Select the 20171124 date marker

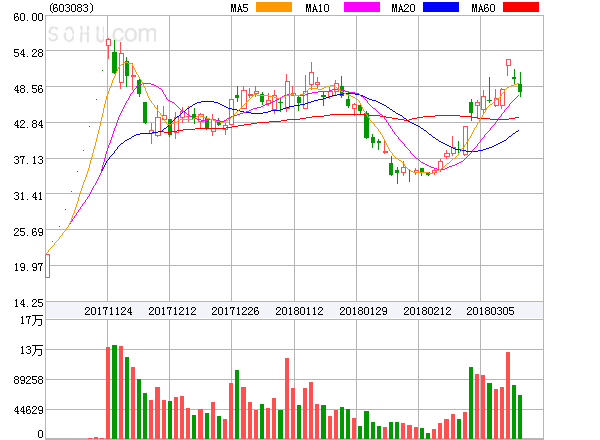click(108, 311)
